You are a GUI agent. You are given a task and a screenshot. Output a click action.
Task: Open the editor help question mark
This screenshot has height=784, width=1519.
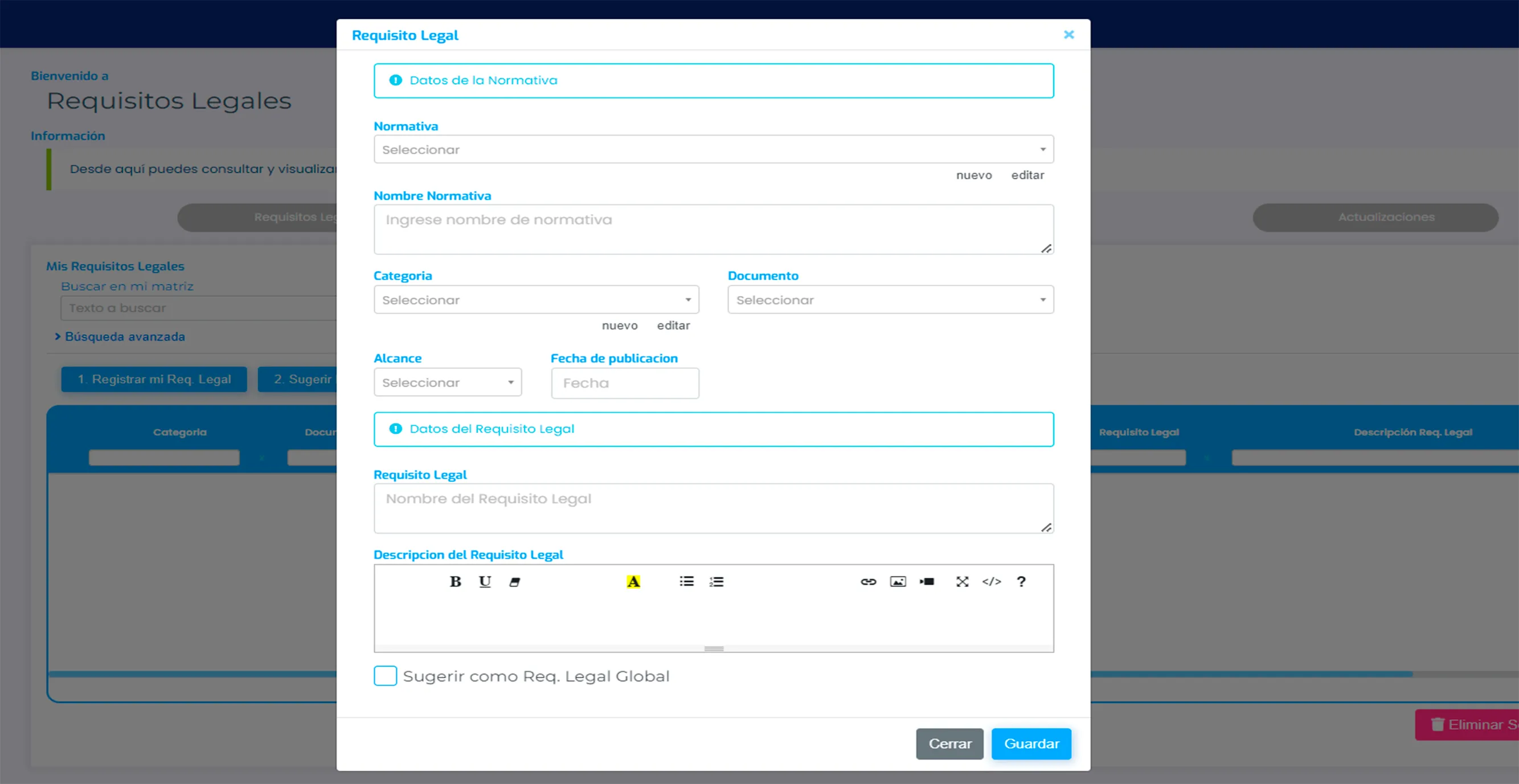[x=1021, y=582]
